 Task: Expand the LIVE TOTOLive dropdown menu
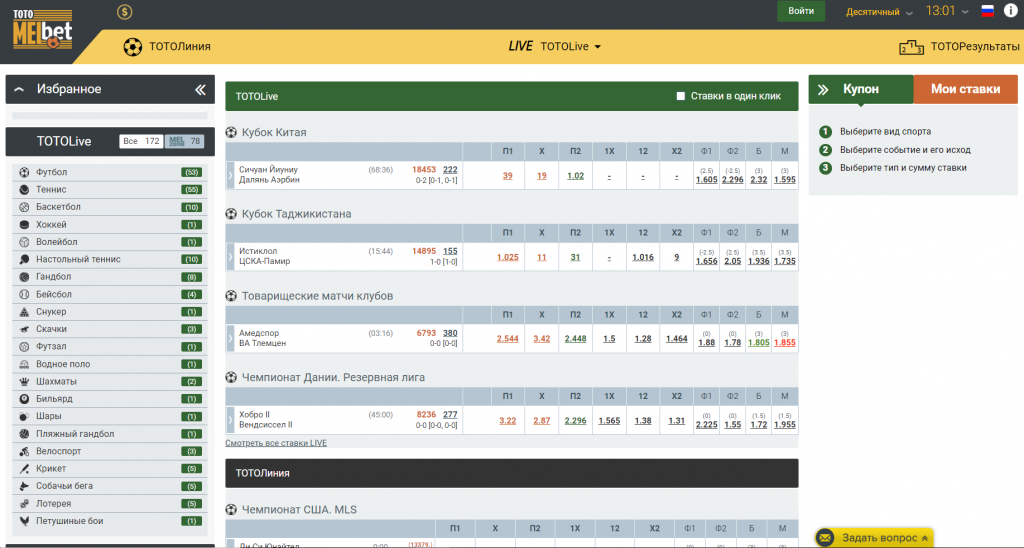click(x=555, y=46)
